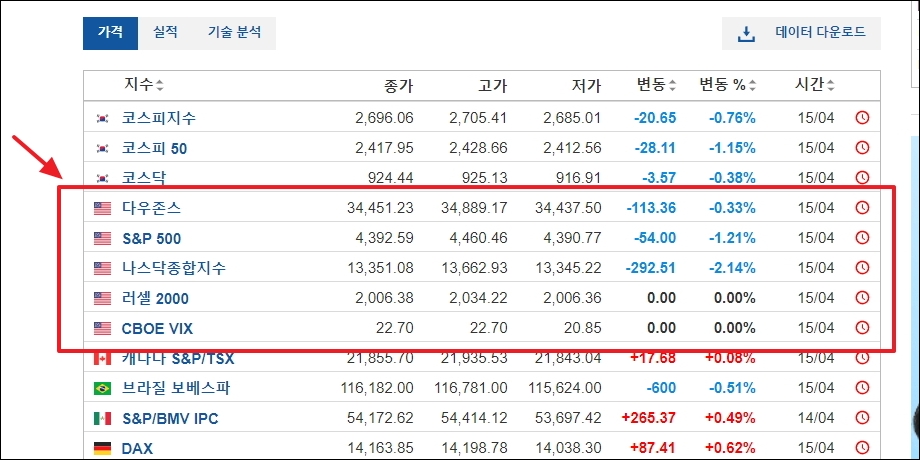
Task: Click the +0.62% change percentage
Action: pyautogui.click(x=730, y=448)
